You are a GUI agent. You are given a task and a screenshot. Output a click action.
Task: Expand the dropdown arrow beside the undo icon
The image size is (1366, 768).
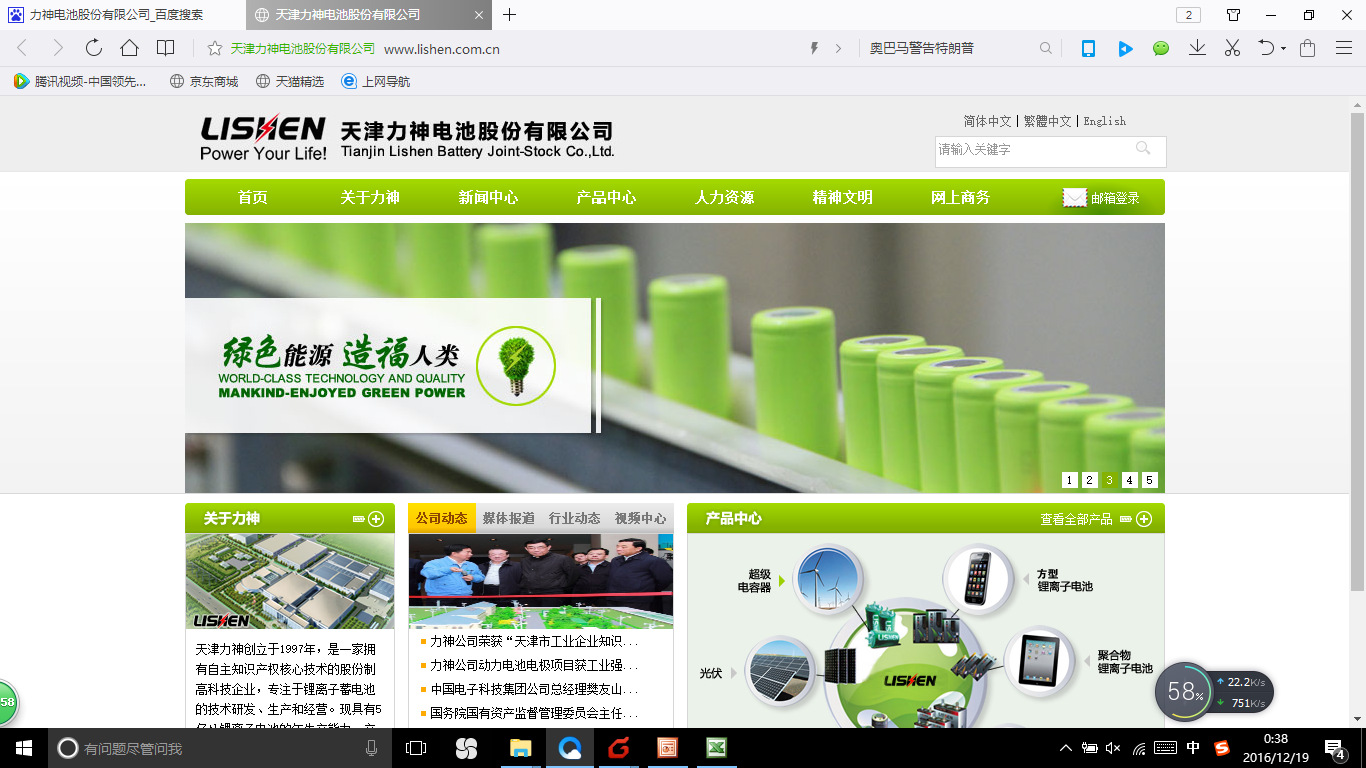pyautogui.click(x=1283, y=49)
